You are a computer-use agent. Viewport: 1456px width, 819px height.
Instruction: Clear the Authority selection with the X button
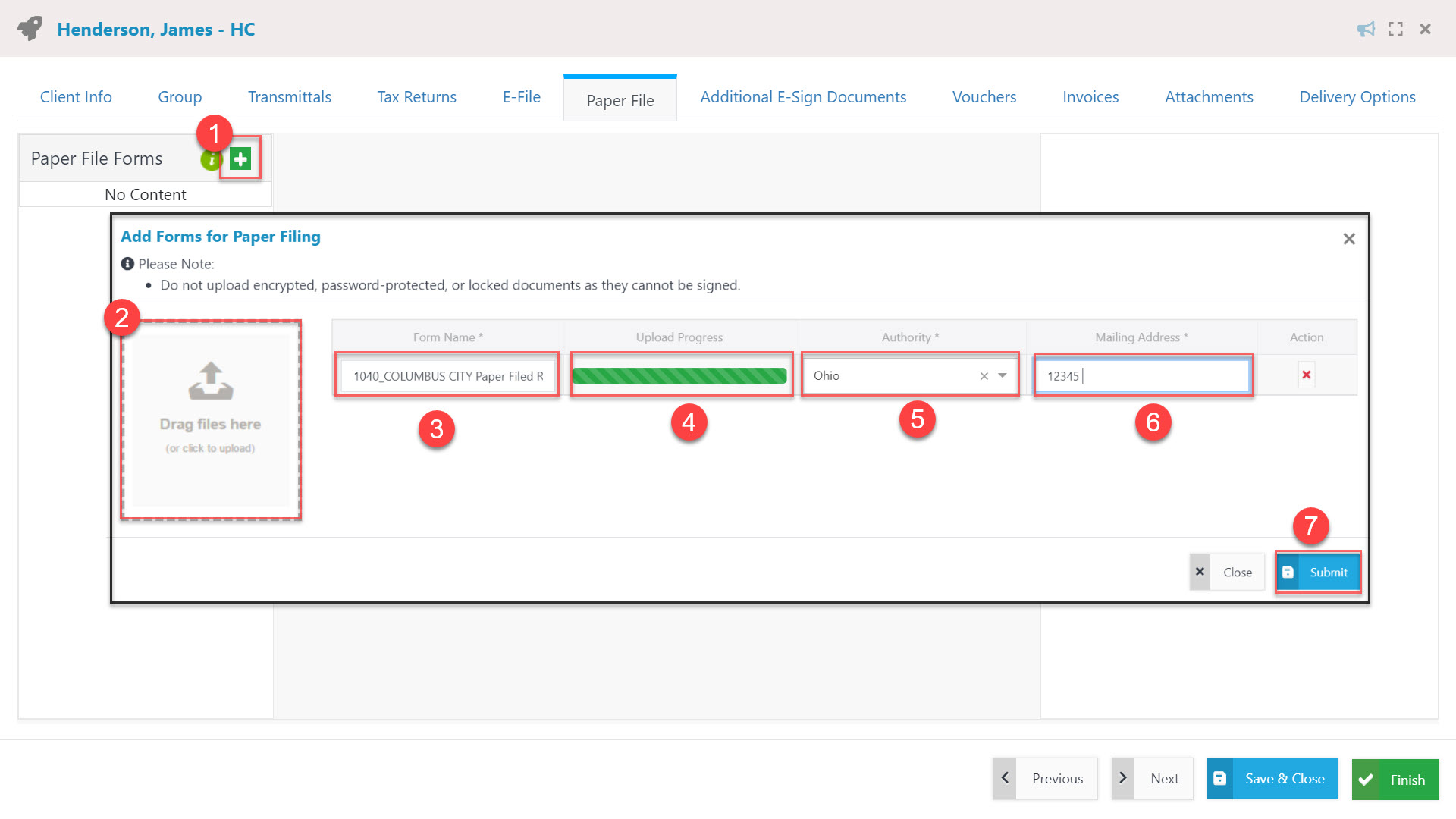pos(981,376)
